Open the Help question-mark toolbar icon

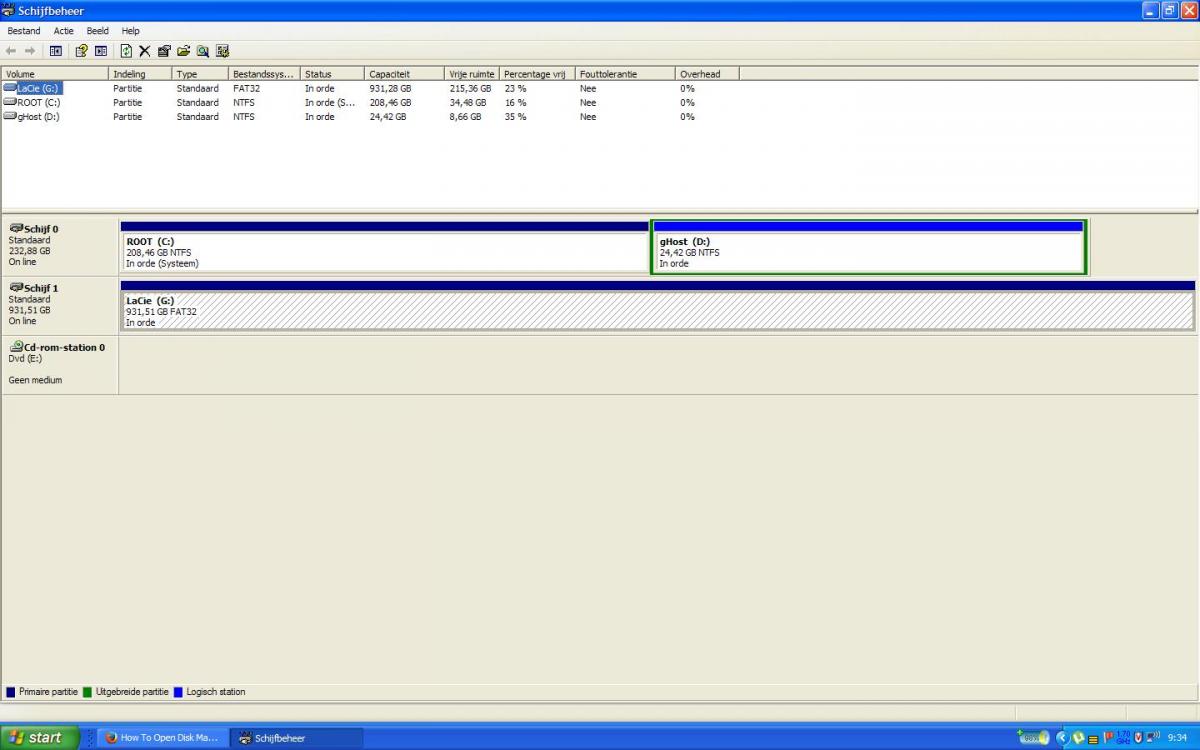coord(82,51)
